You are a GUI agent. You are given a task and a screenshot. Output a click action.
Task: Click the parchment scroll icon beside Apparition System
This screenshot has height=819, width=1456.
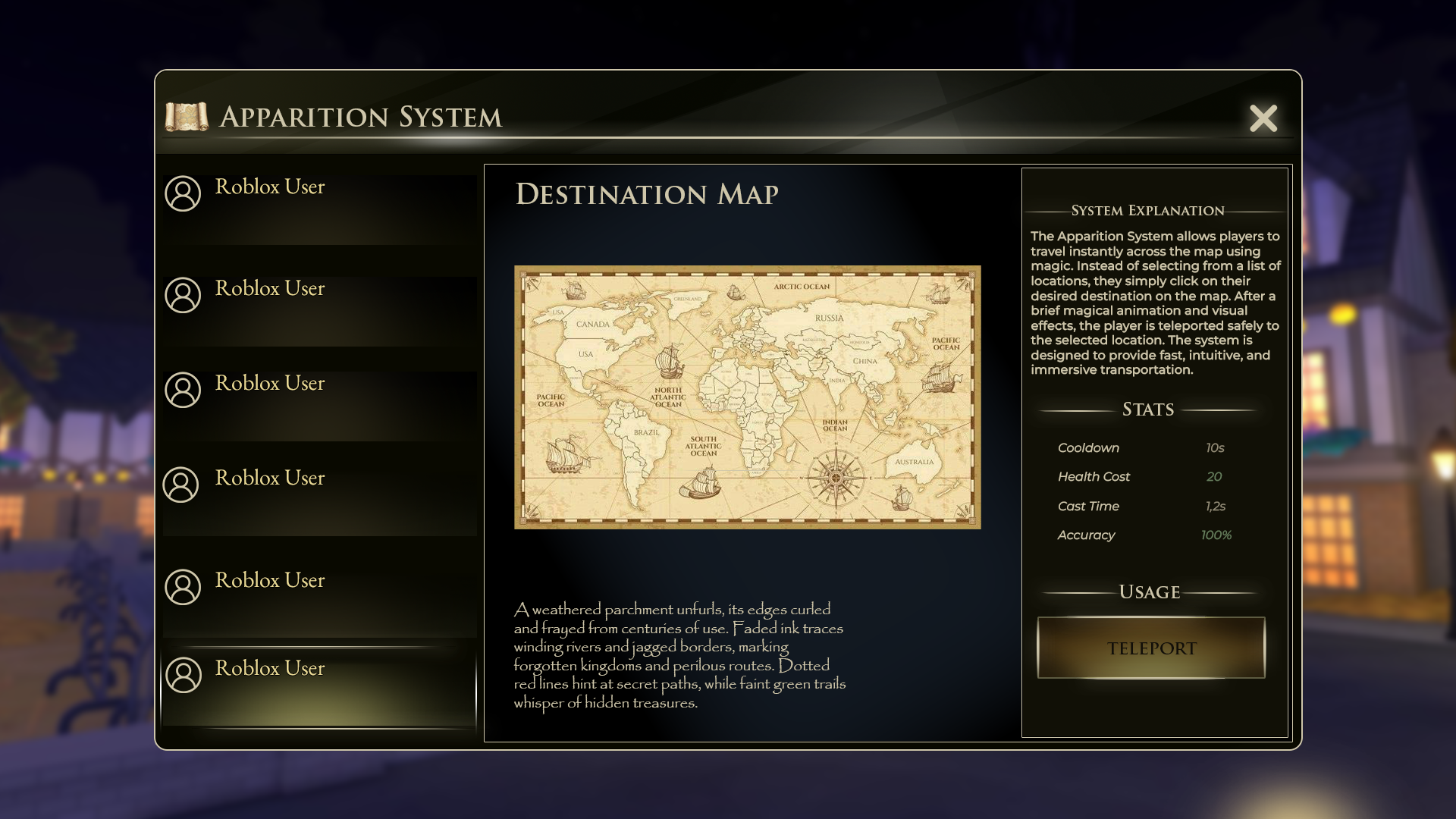[187, 117]
